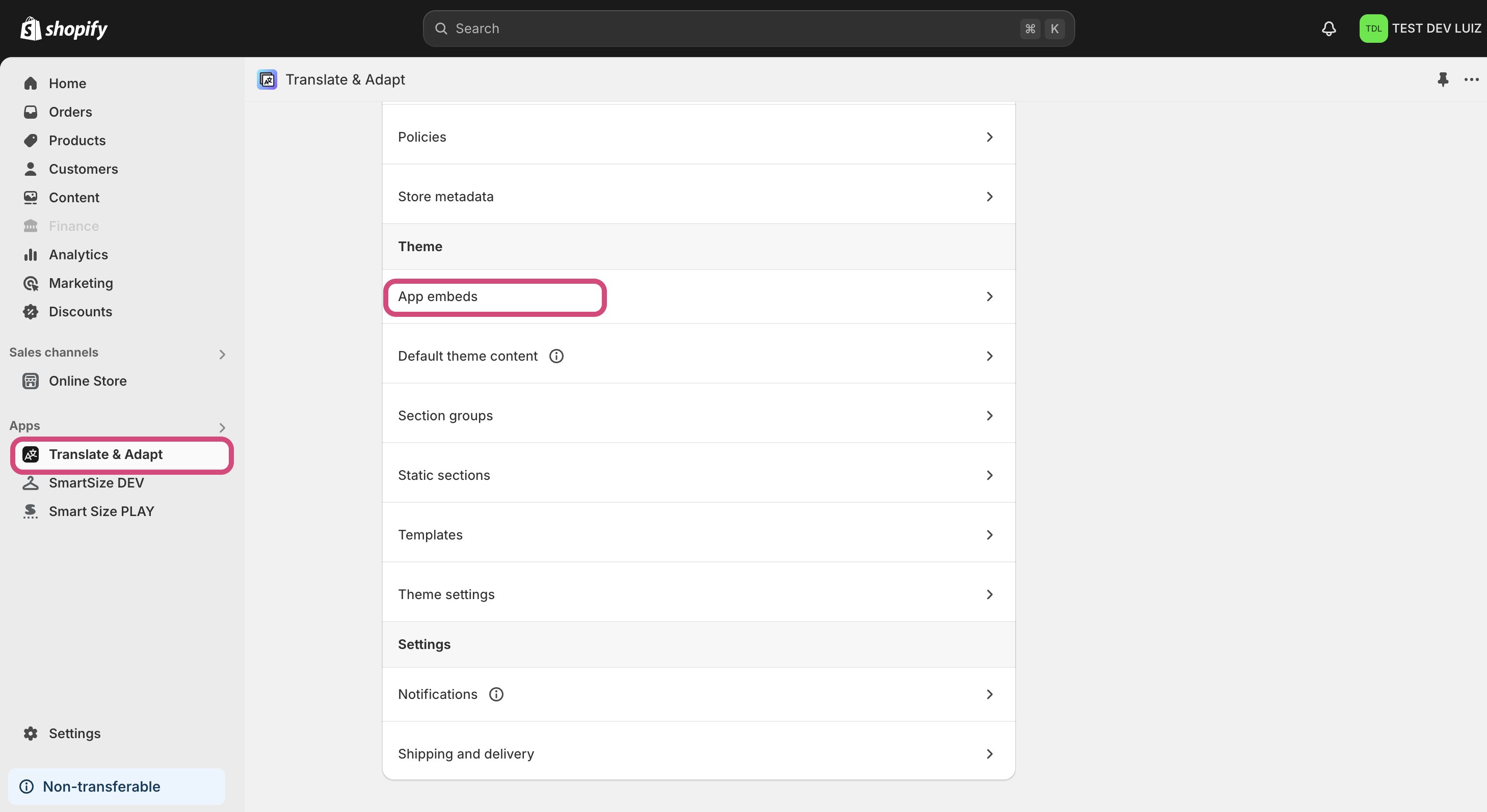Image resolution: width=1487 pixels, height=812 pixels.
Task: Click the chevron on Section groups row
Action: [990, 416]
